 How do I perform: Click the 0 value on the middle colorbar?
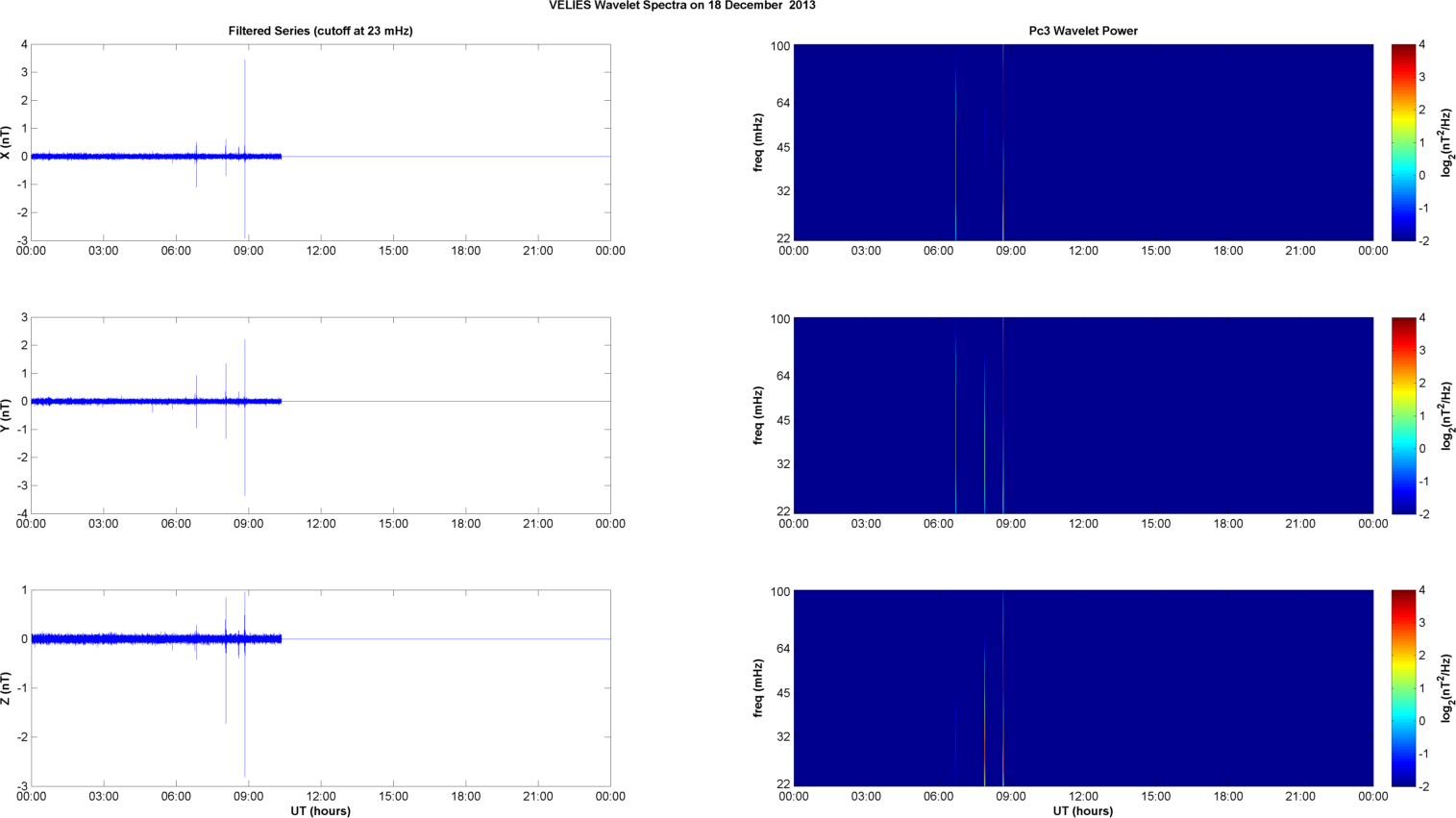pyautogui.click(x=1422, y=449)
